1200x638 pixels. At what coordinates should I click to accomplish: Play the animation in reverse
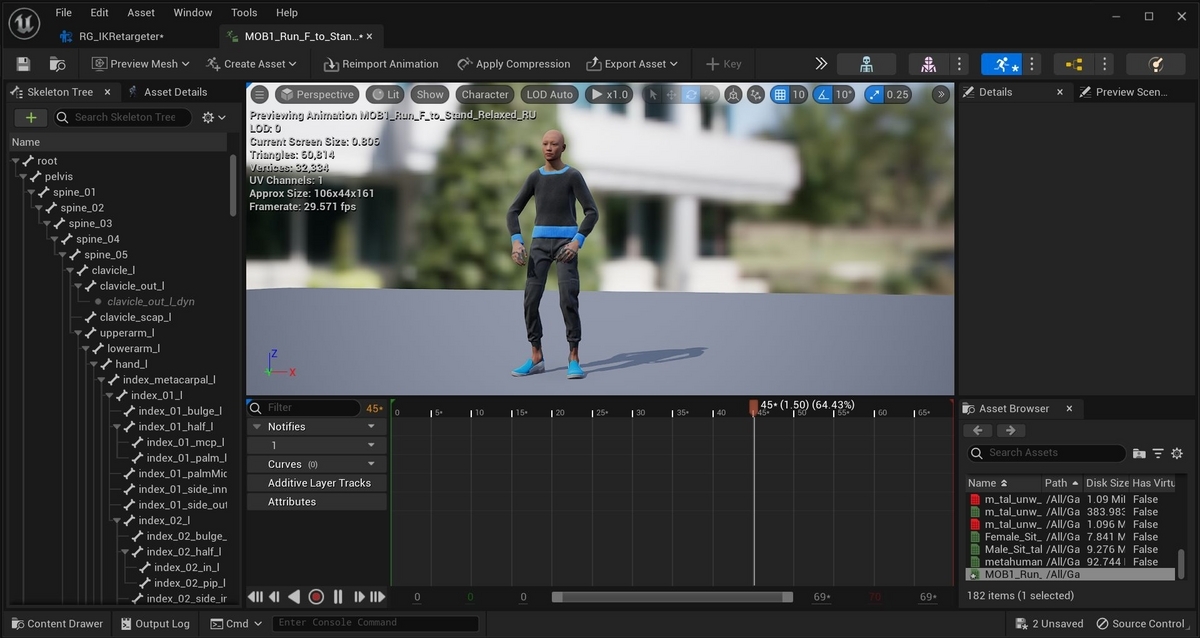(x=294, y=597)
